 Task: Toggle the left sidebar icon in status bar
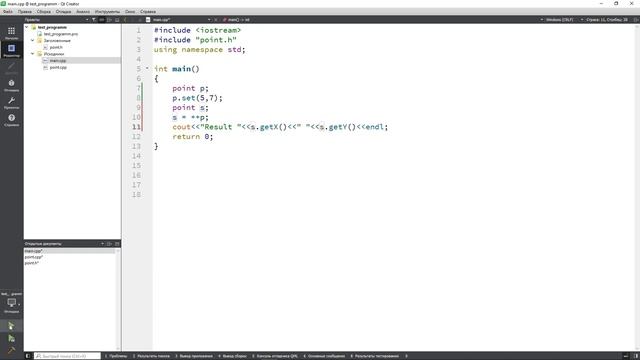[28, 356]
